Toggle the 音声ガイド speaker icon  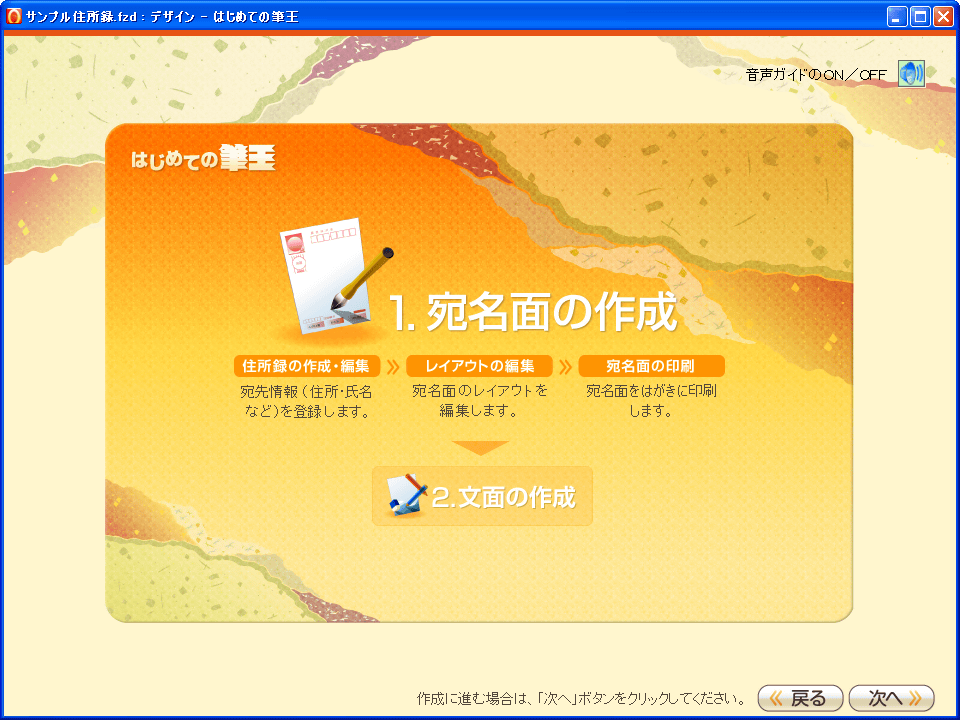pos(911,74)
